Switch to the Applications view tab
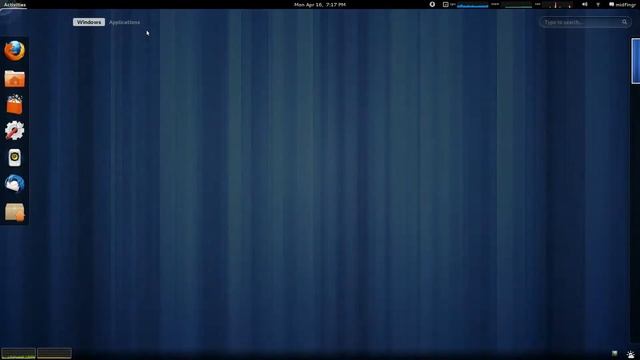The image size is (640, 360). point(124,22)
